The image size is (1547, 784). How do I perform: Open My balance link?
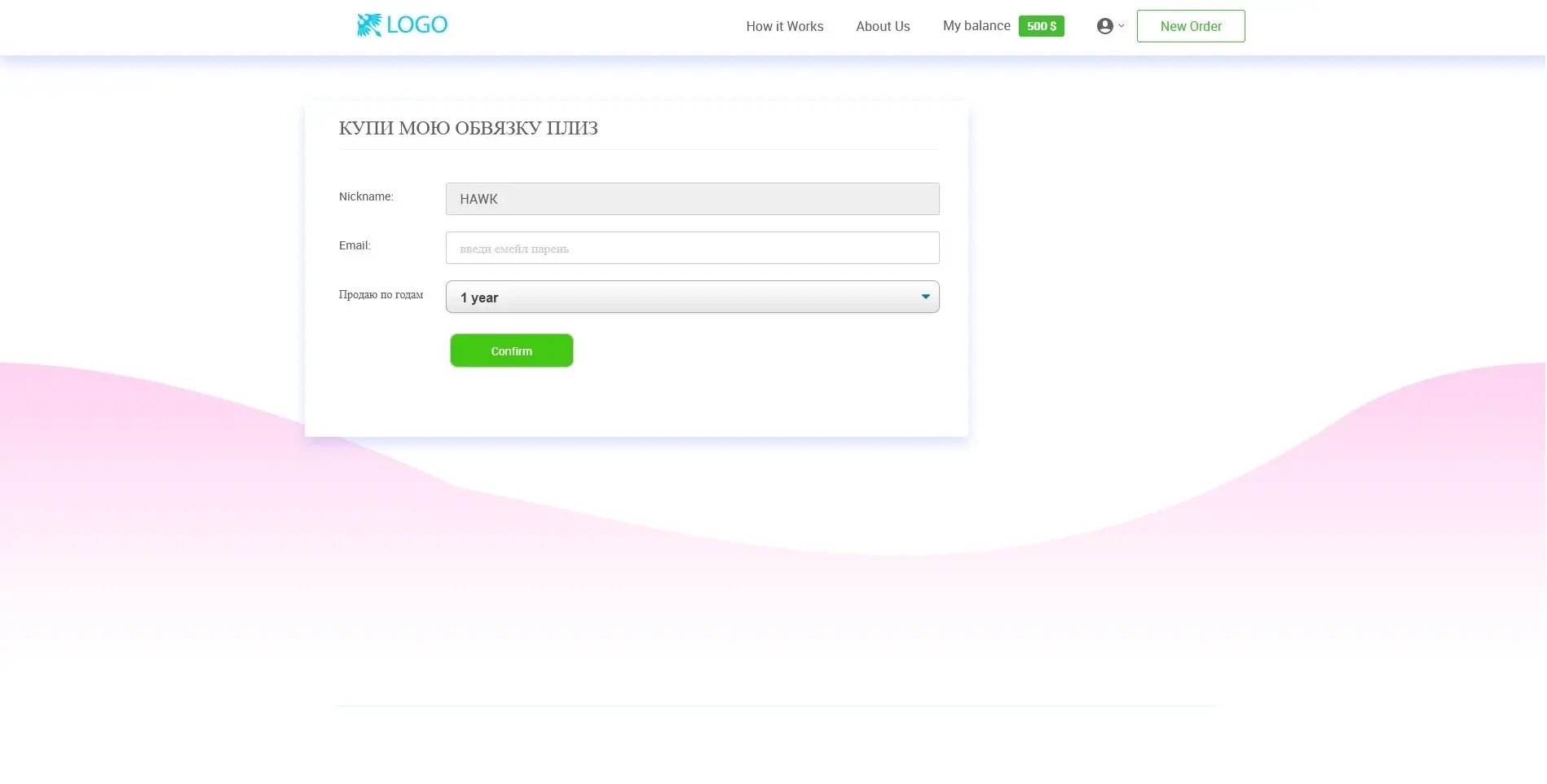coord(976,26)
